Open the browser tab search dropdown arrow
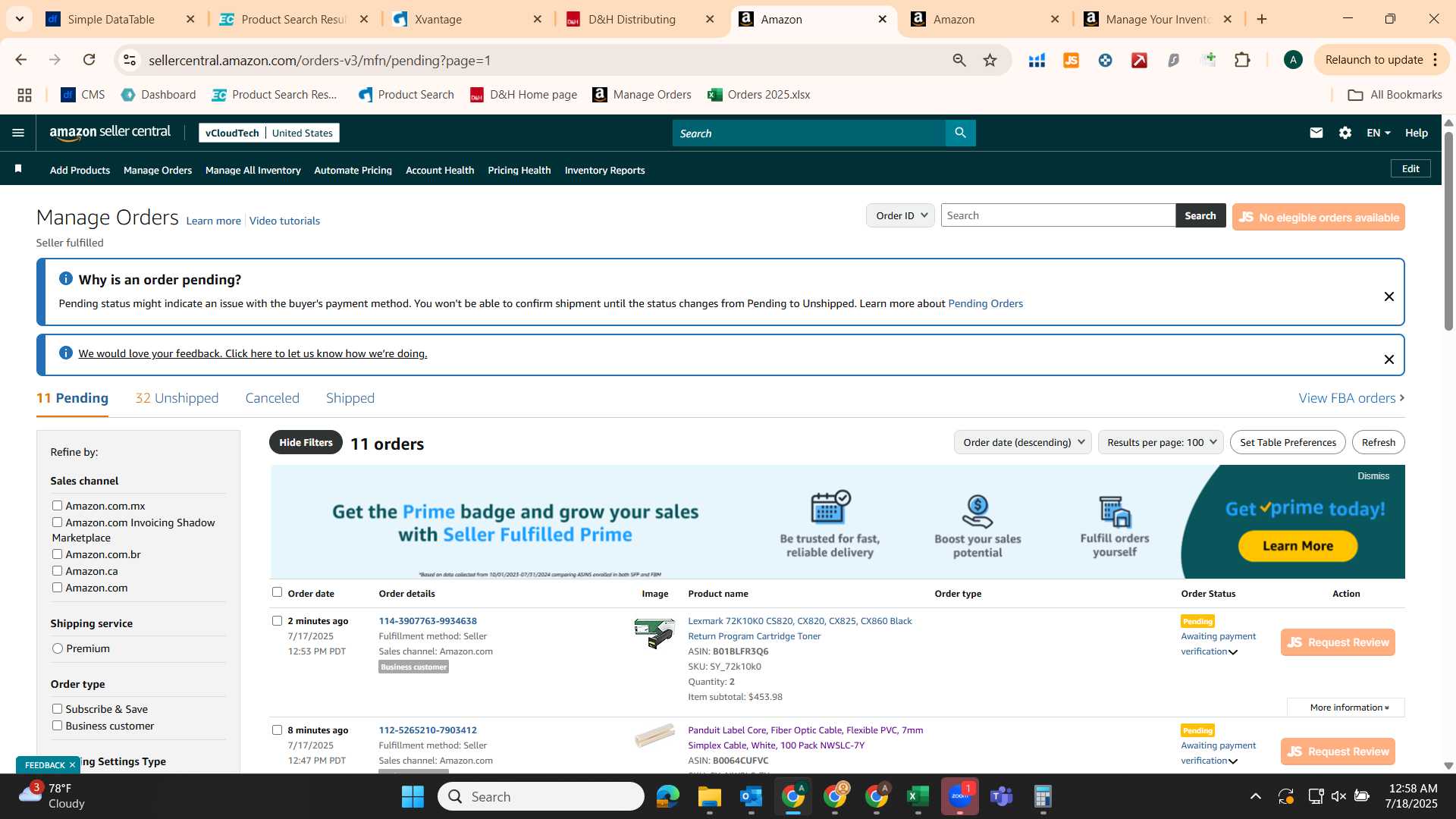This screenshot has height=819, width=1456. [19, 19]
